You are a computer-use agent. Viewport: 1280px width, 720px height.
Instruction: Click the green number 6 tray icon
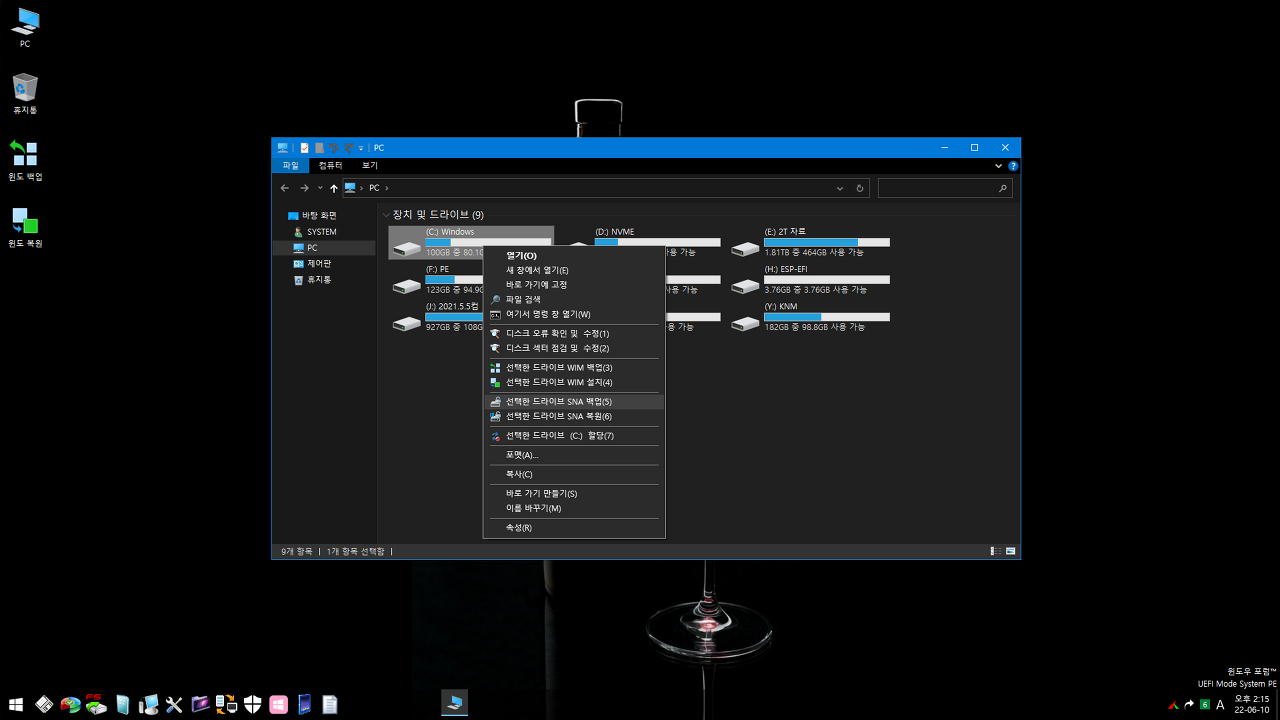click(x=1205, y=705)
